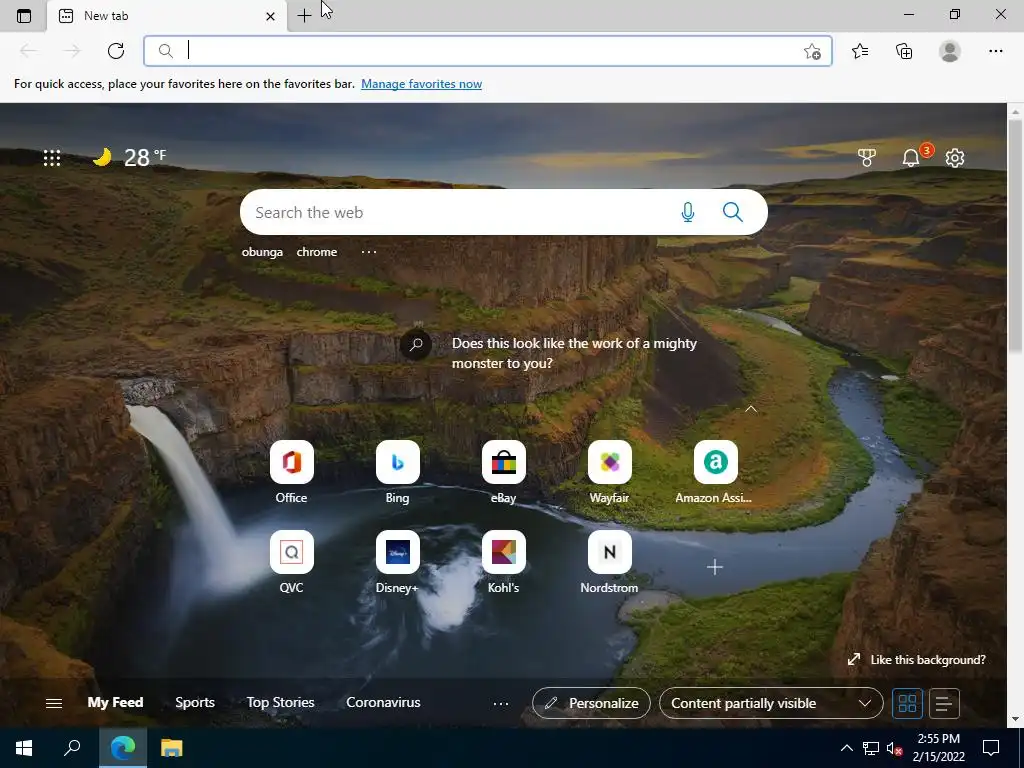The height and width of the screenshot is (768, 1024).
Task: Open the Collections icon
Action: [904, 51]
